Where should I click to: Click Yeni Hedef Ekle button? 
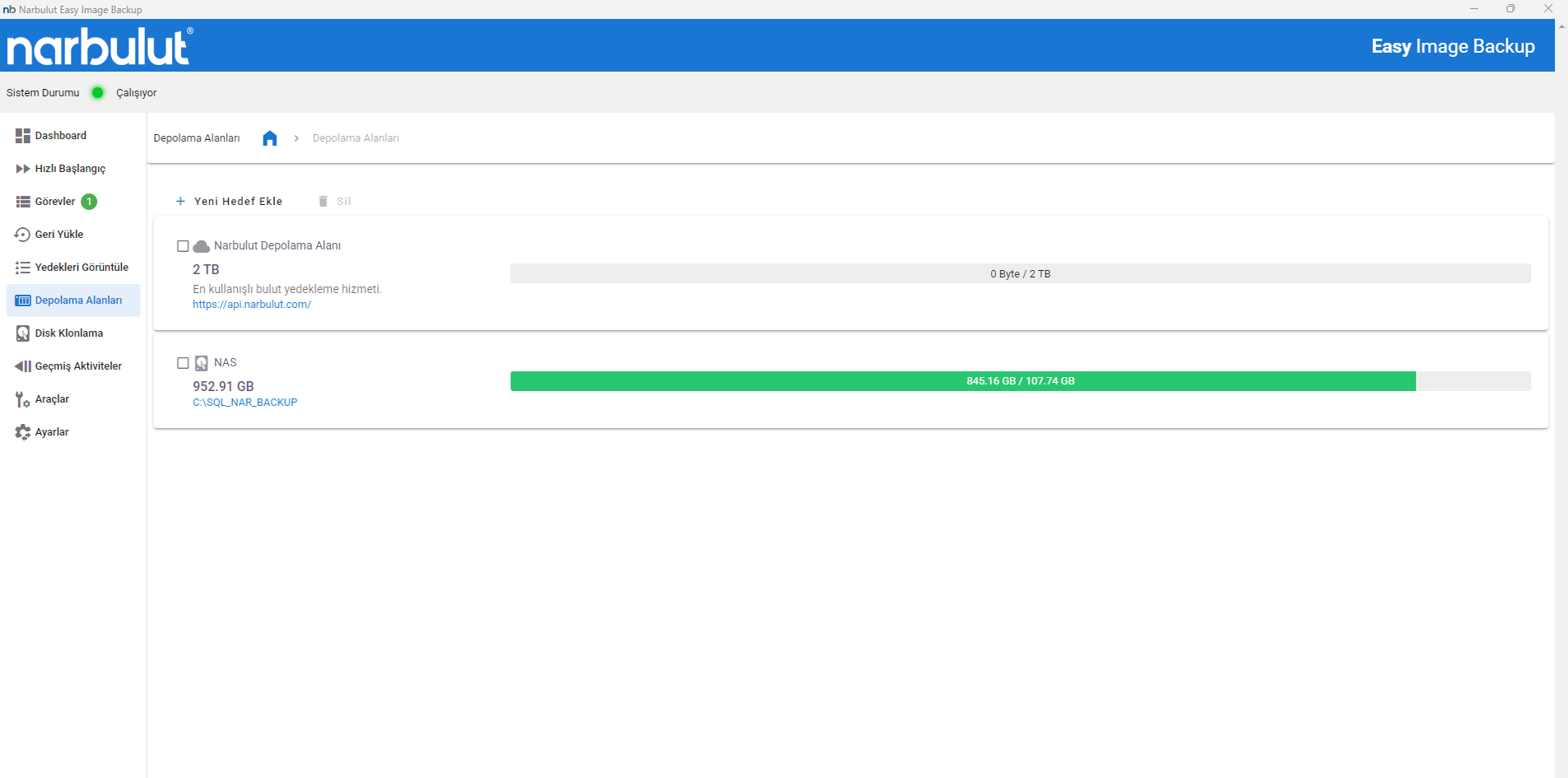230,201
